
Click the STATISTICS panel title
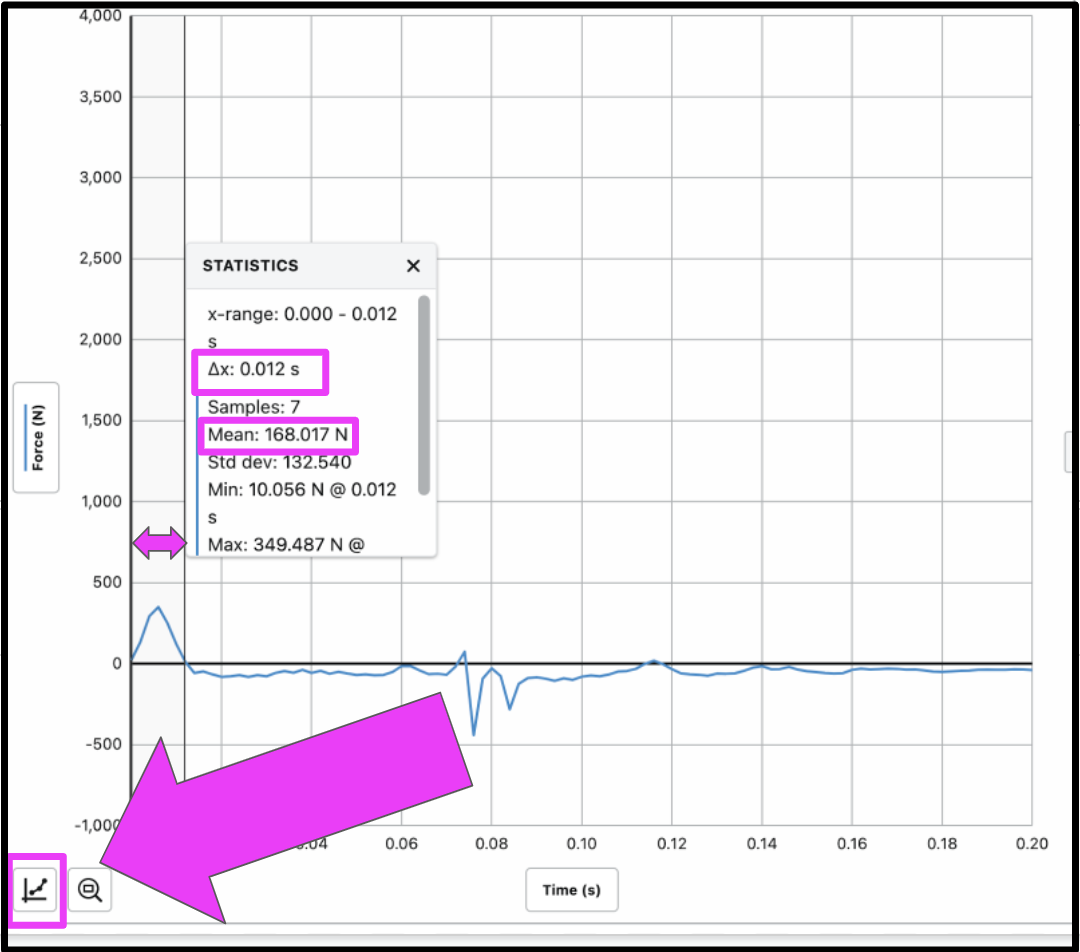[250, 266]
